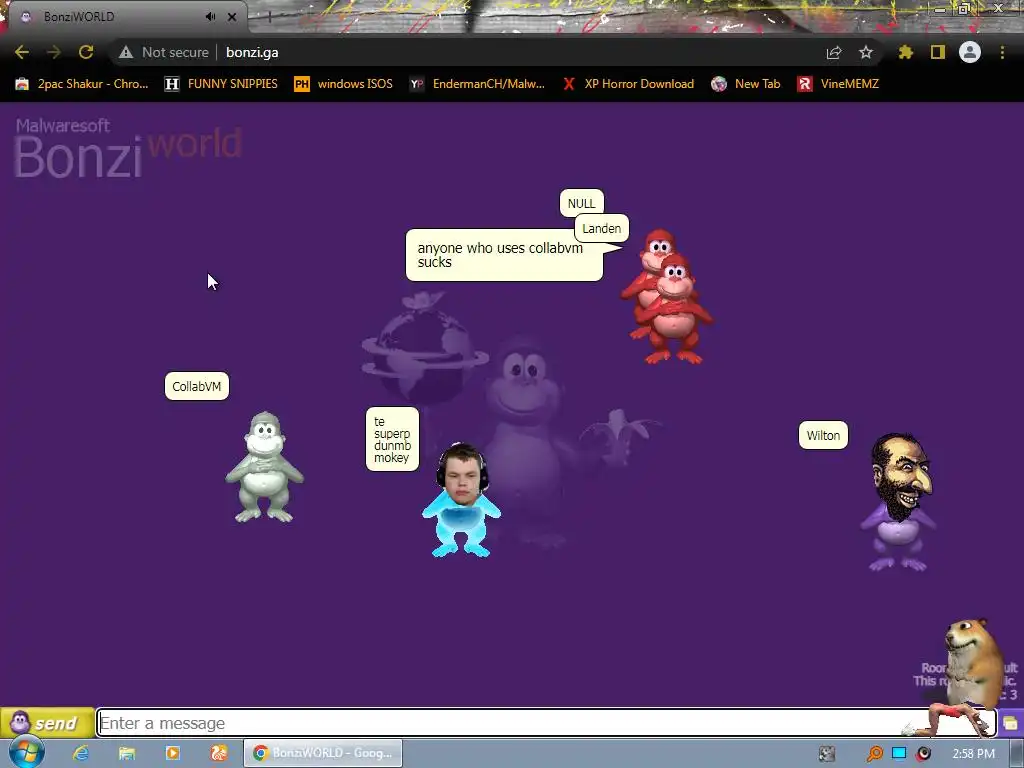This screenshot has width=1024, height=768.
Task: Bookmark this tab with the star
Action: point(866,52)
